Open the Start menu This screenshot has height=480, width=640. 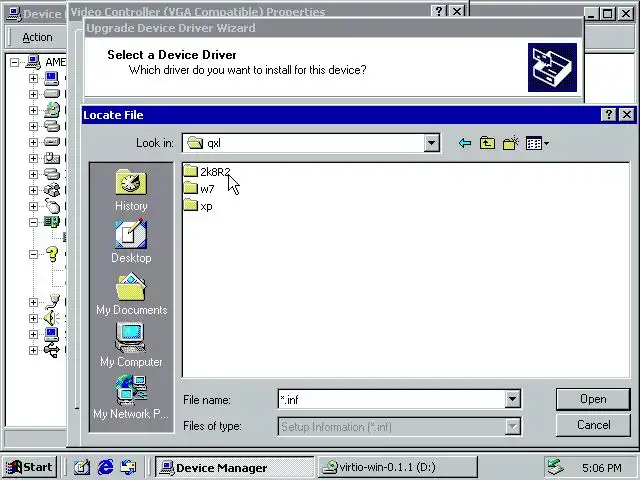pyautogui.click(x=29, y=467)
